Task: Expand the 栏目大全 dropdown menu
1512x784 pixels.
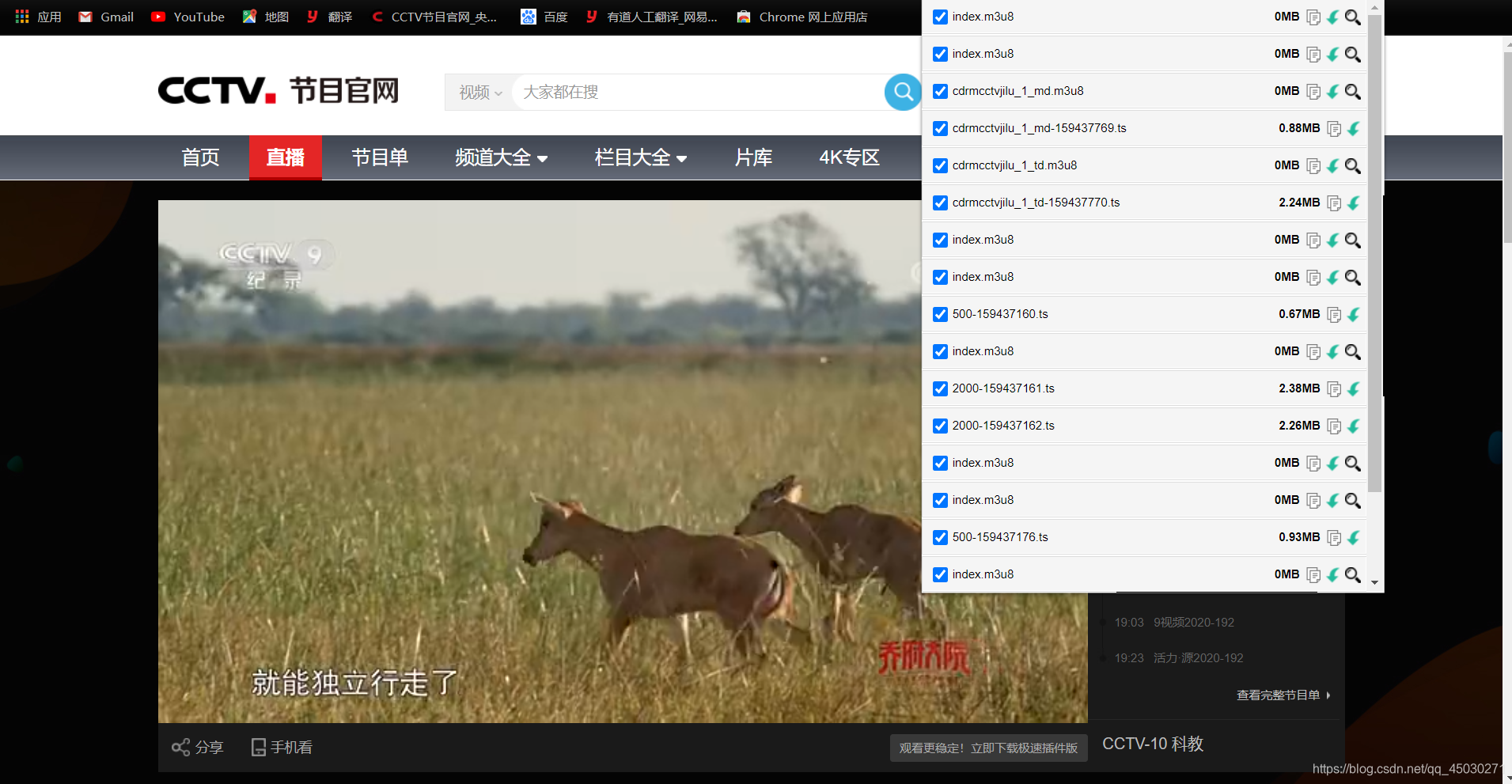Action: tap(640, 157)
